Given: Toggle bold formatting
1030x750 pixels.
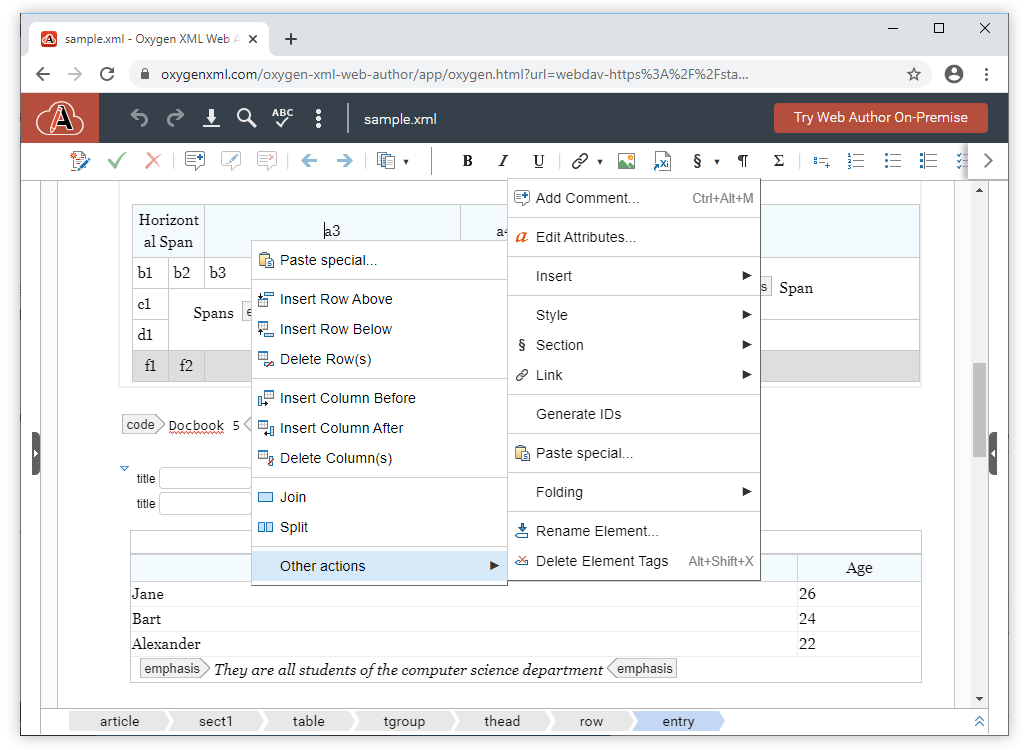Looking at the screenshot, I should (x=468, y=161).
